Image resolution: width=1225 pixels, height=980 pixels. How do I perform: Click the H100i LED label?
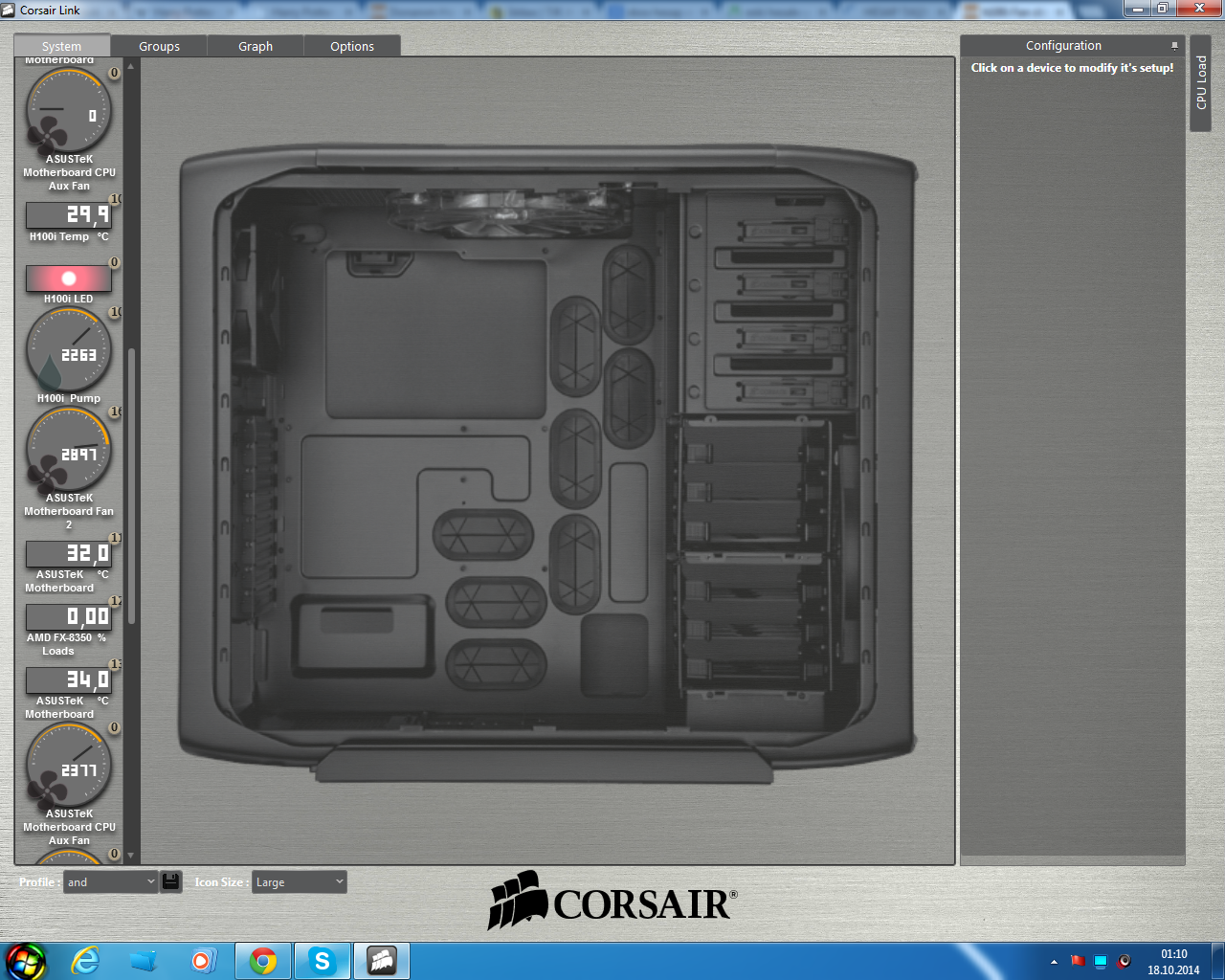[x=69, y=299]
